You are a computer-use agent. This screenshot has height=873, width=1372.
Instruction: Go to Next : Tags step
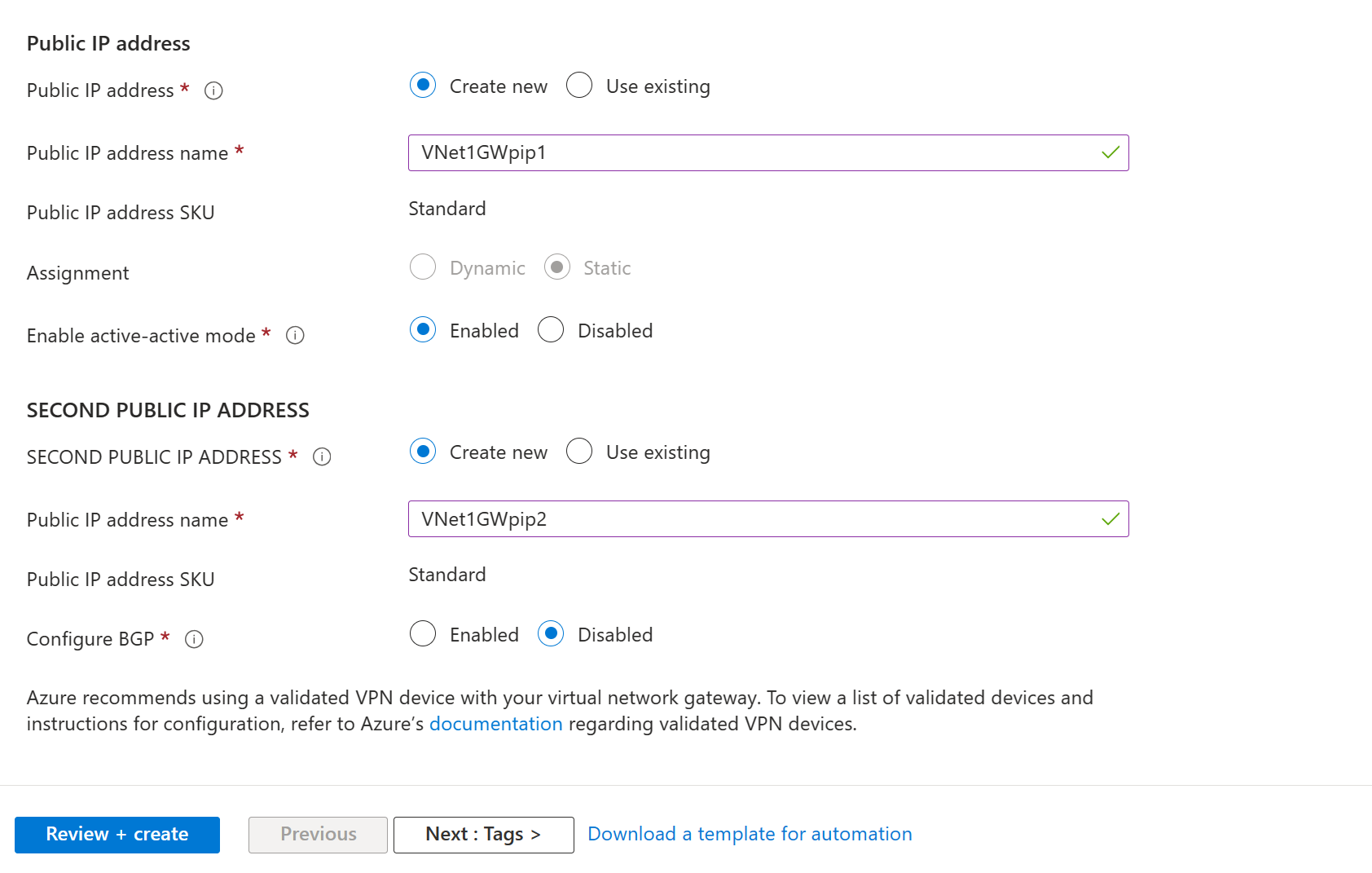[483, 835]
